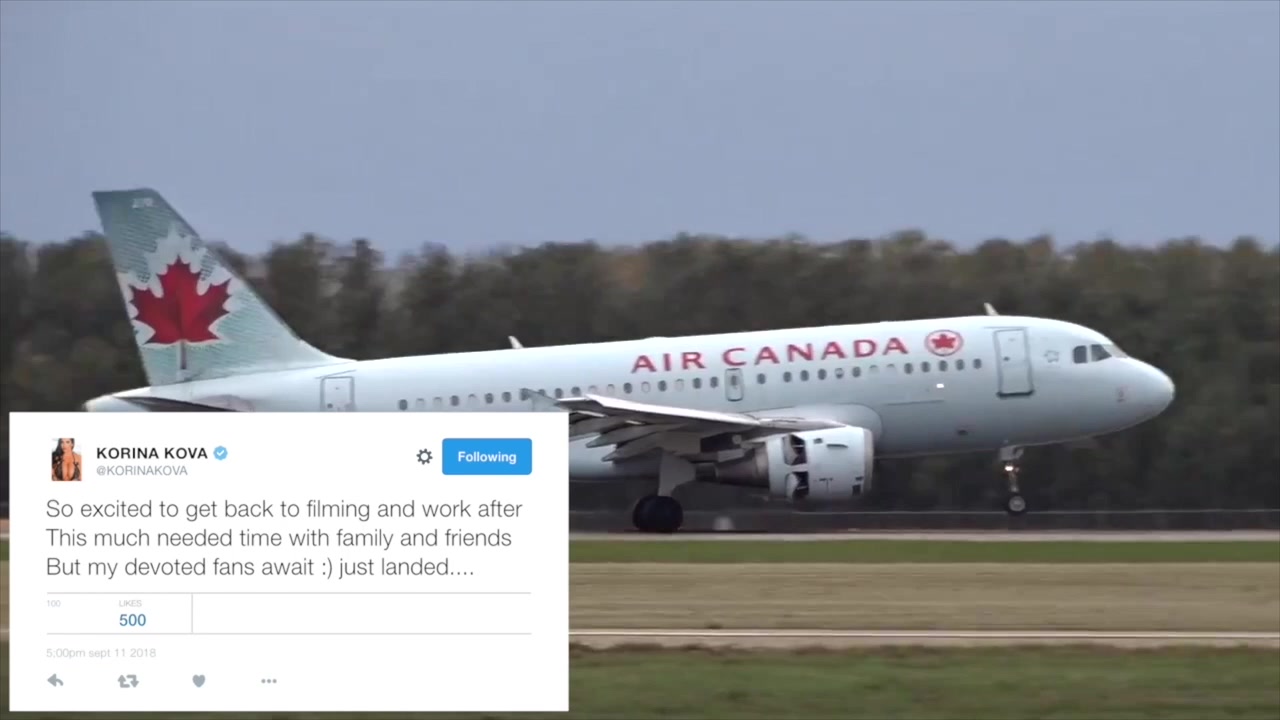Click the airplane's front cabin door

1013,361
